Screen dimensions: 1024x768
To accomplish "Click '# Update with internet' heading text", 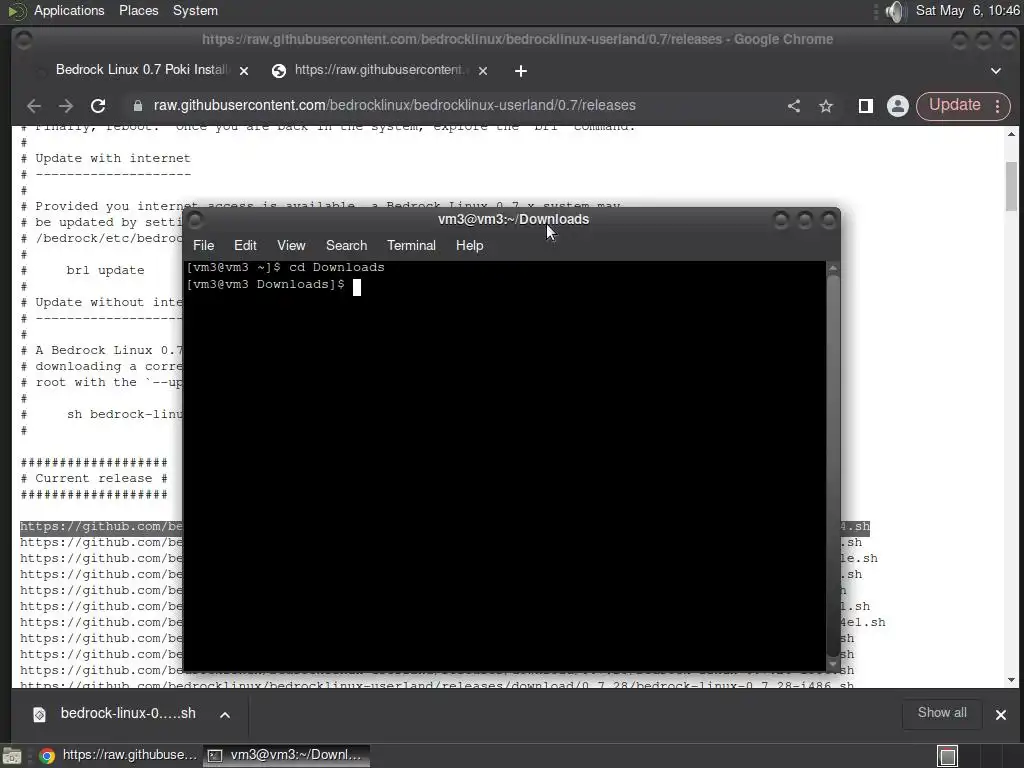I will tap(105, 158).
